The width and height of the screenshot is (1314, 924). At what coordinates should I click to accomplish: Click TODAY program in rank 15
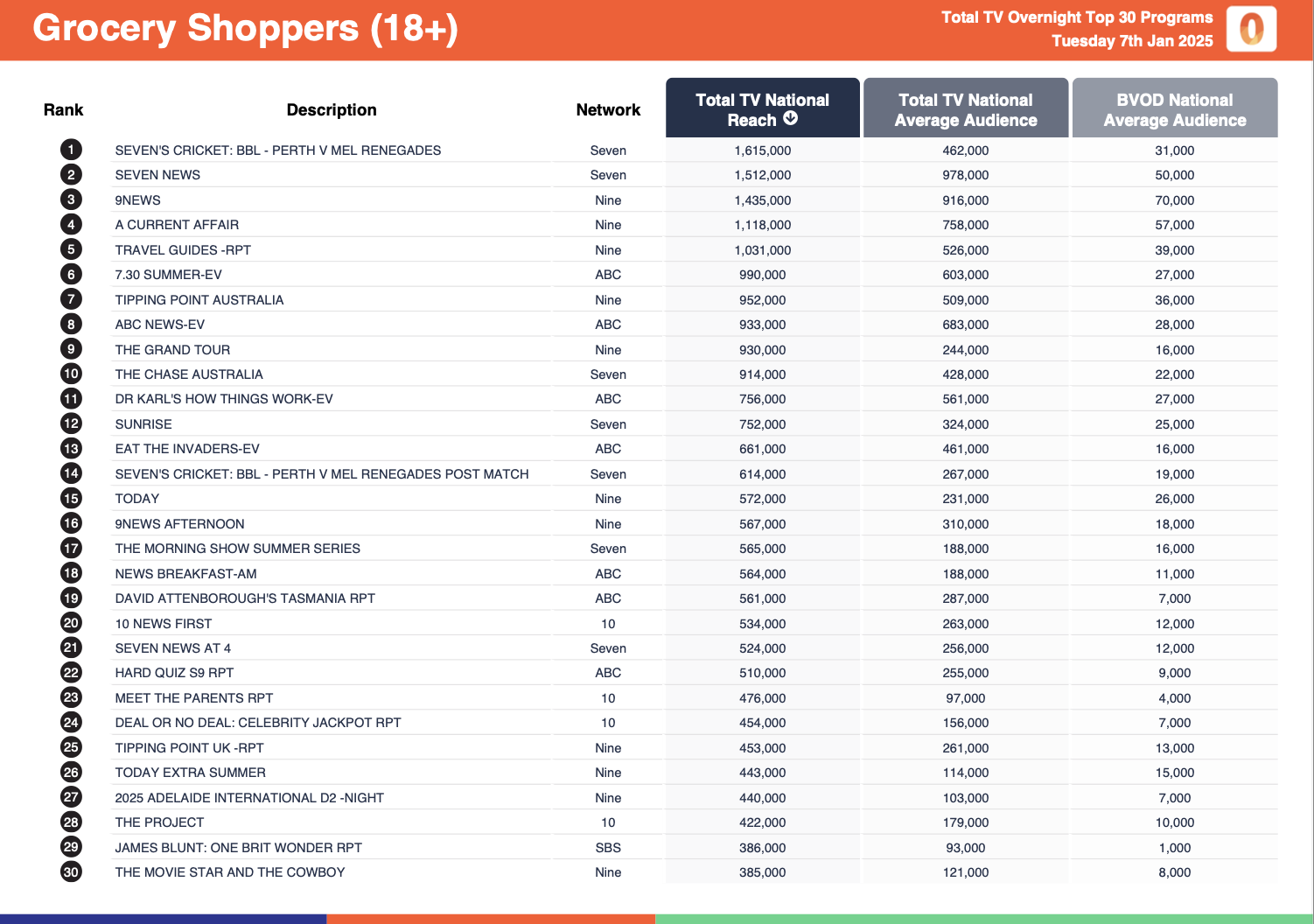(x=137, y=499)
